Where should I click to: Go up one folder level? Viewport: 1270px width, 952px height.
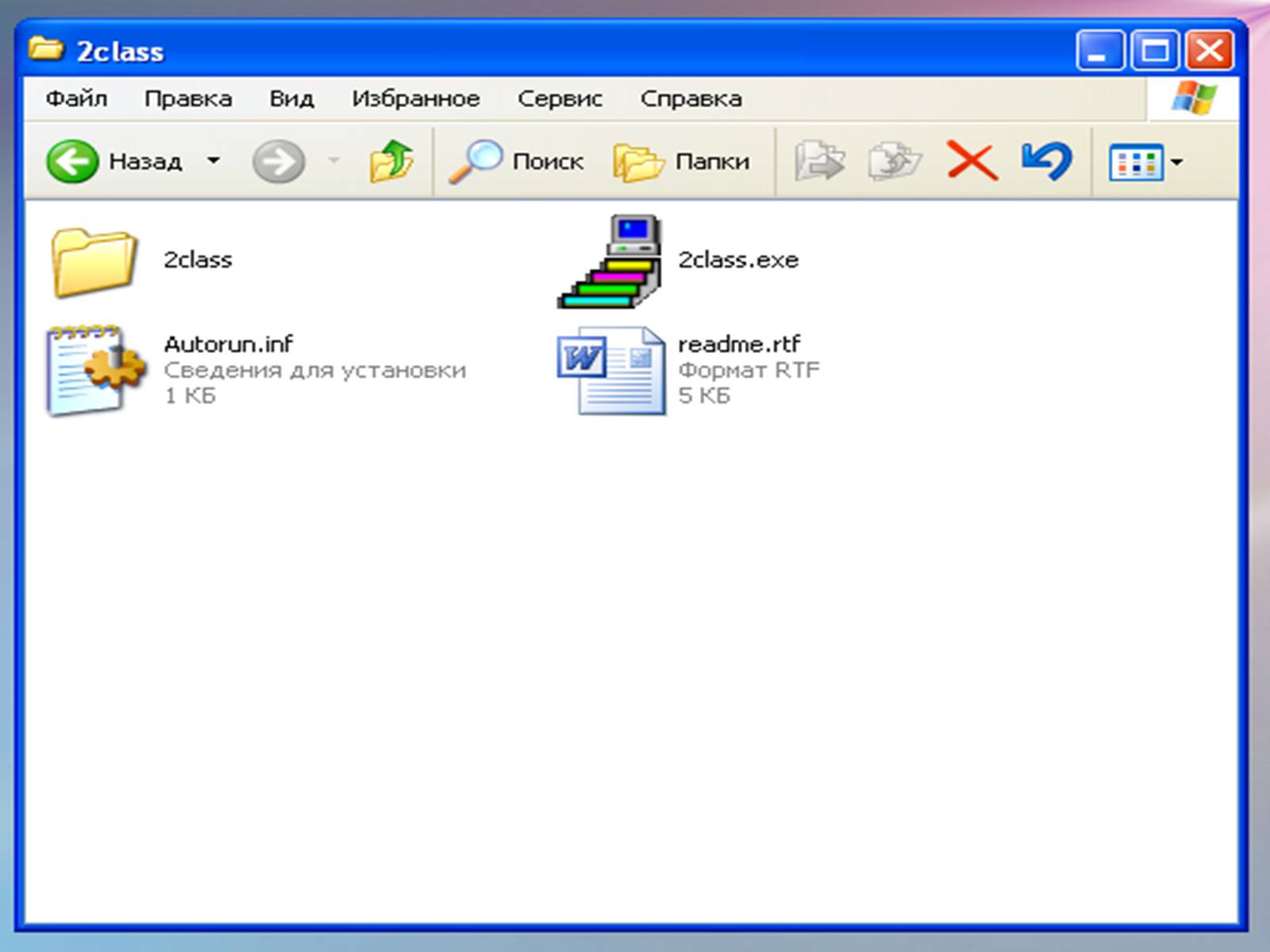point(391,161)
